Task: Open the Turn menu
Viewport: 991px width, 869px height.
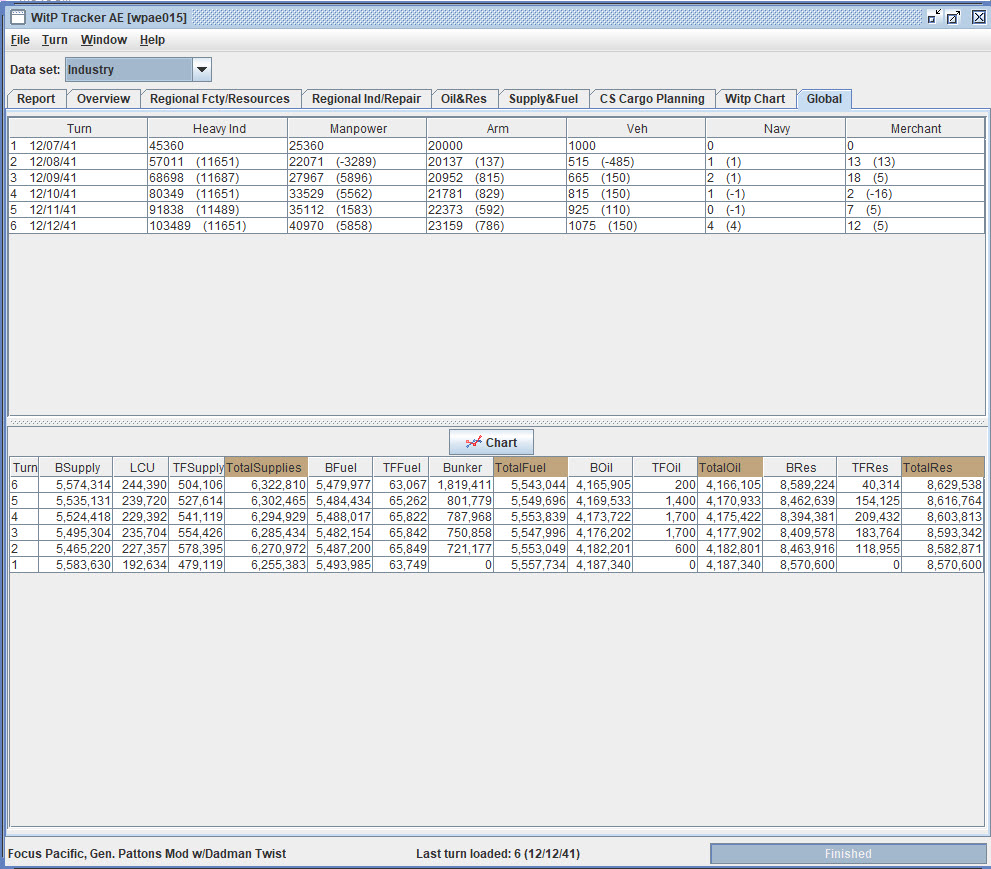Action: (x=55, y=40)
